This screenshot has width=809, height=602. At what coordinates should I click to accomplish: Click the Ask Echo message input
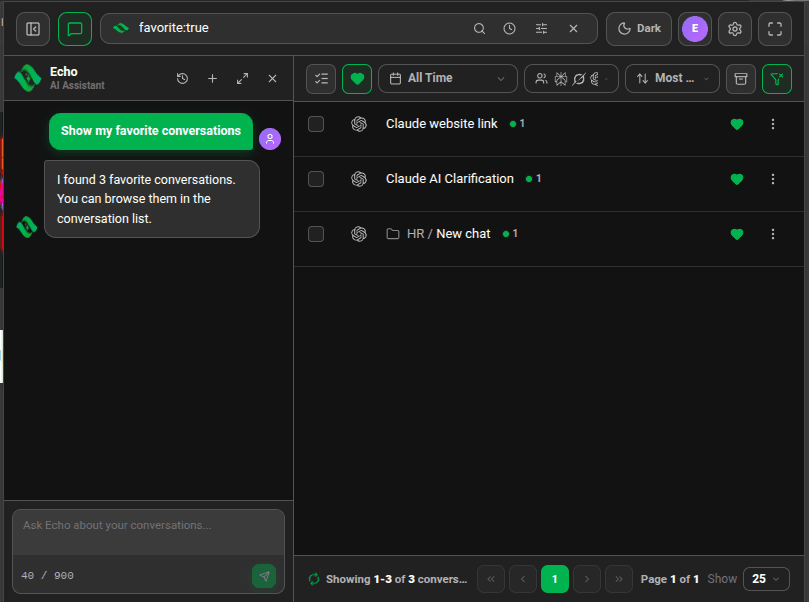pos(149,532)
